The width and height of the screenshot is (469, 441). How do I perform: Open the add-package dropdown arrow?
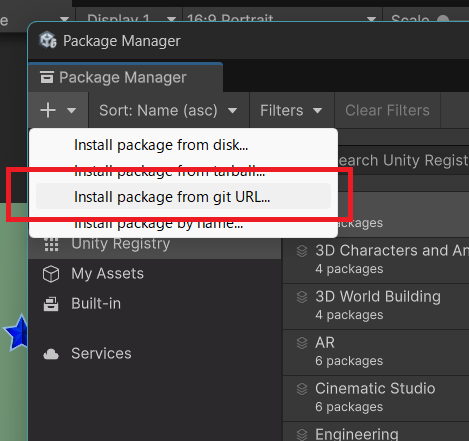point(71,110)
